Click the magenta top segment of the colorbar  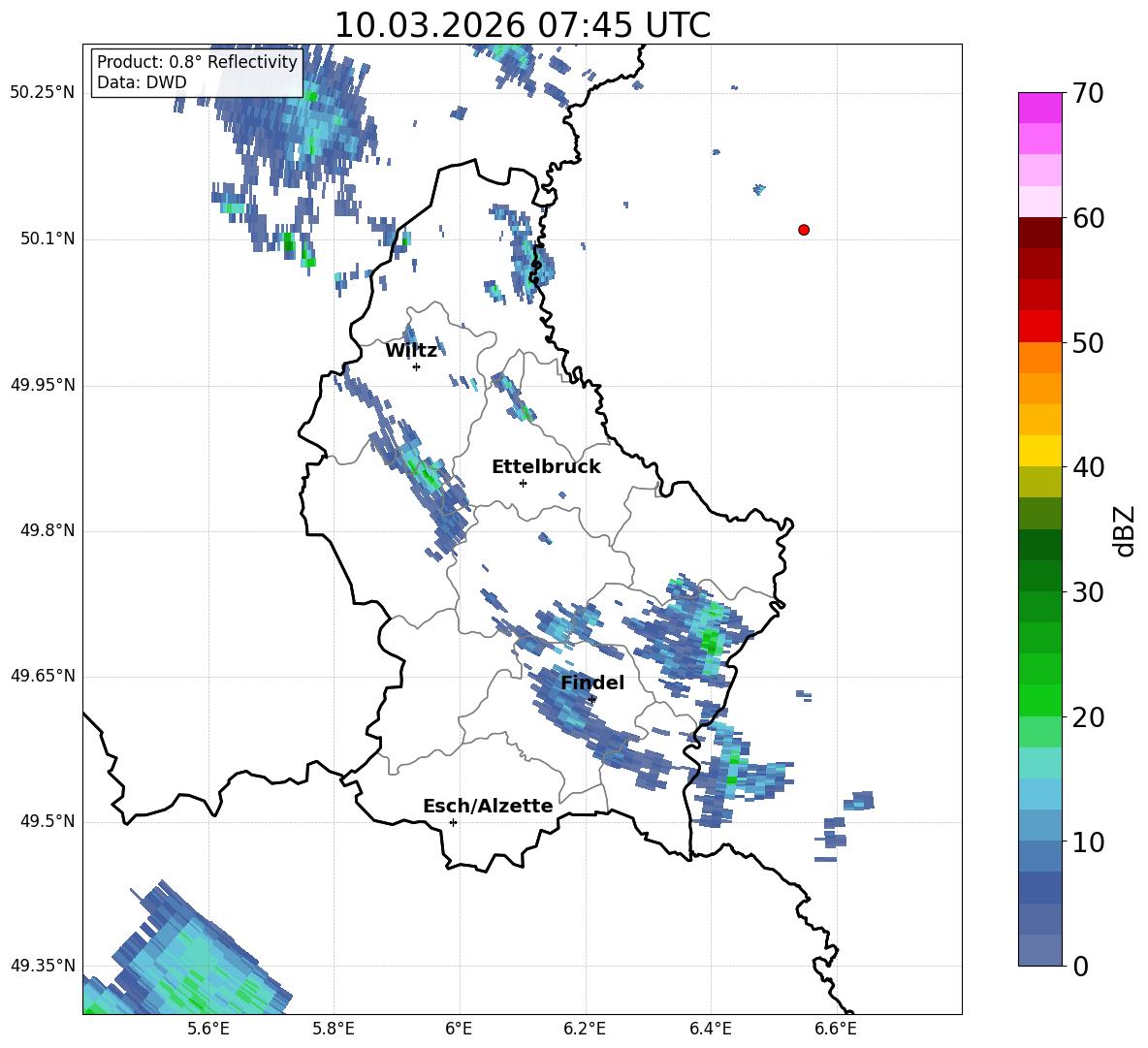click(x=1039, y=108)
